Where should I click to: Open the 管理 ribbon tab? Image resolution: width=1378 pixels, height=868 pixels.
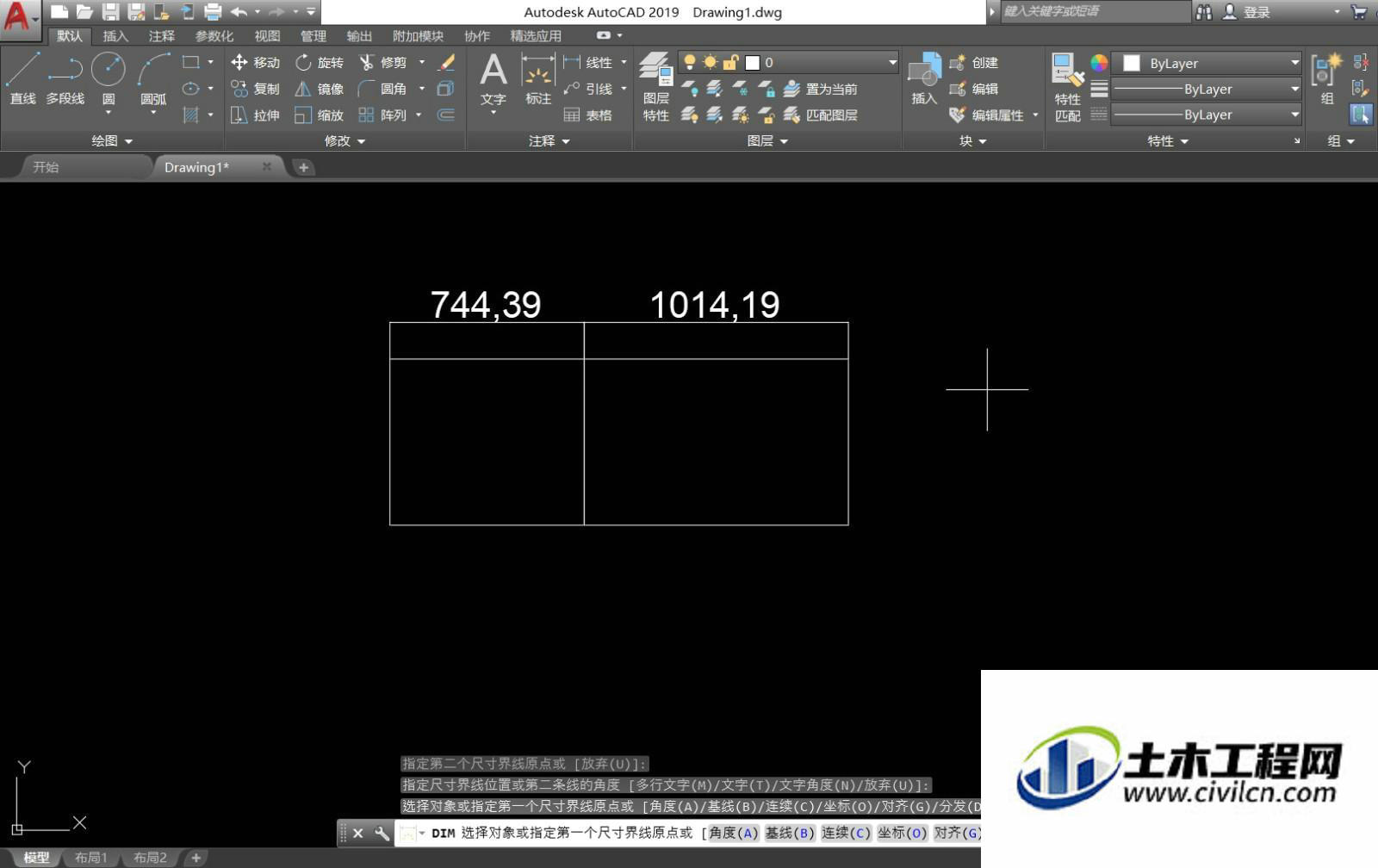coord(313,36)
